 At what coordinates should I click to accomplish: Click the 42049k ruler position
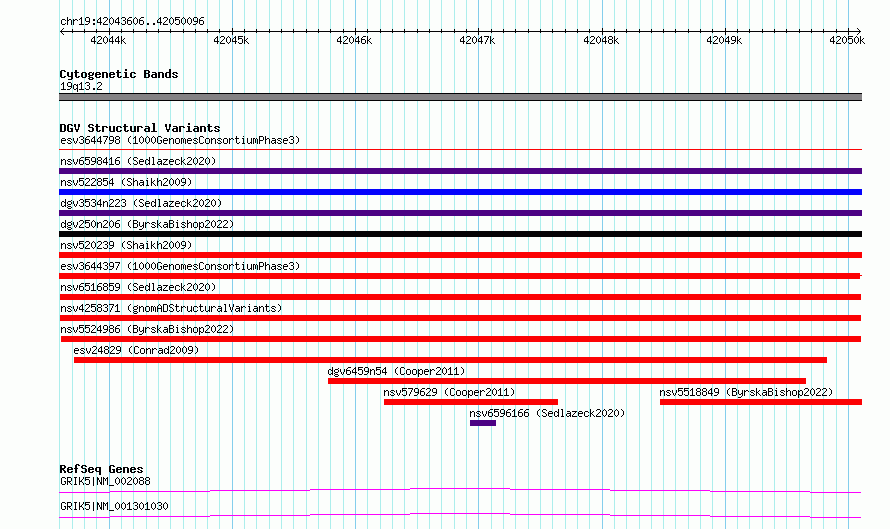pyautogui.click(x=724, y=40)
